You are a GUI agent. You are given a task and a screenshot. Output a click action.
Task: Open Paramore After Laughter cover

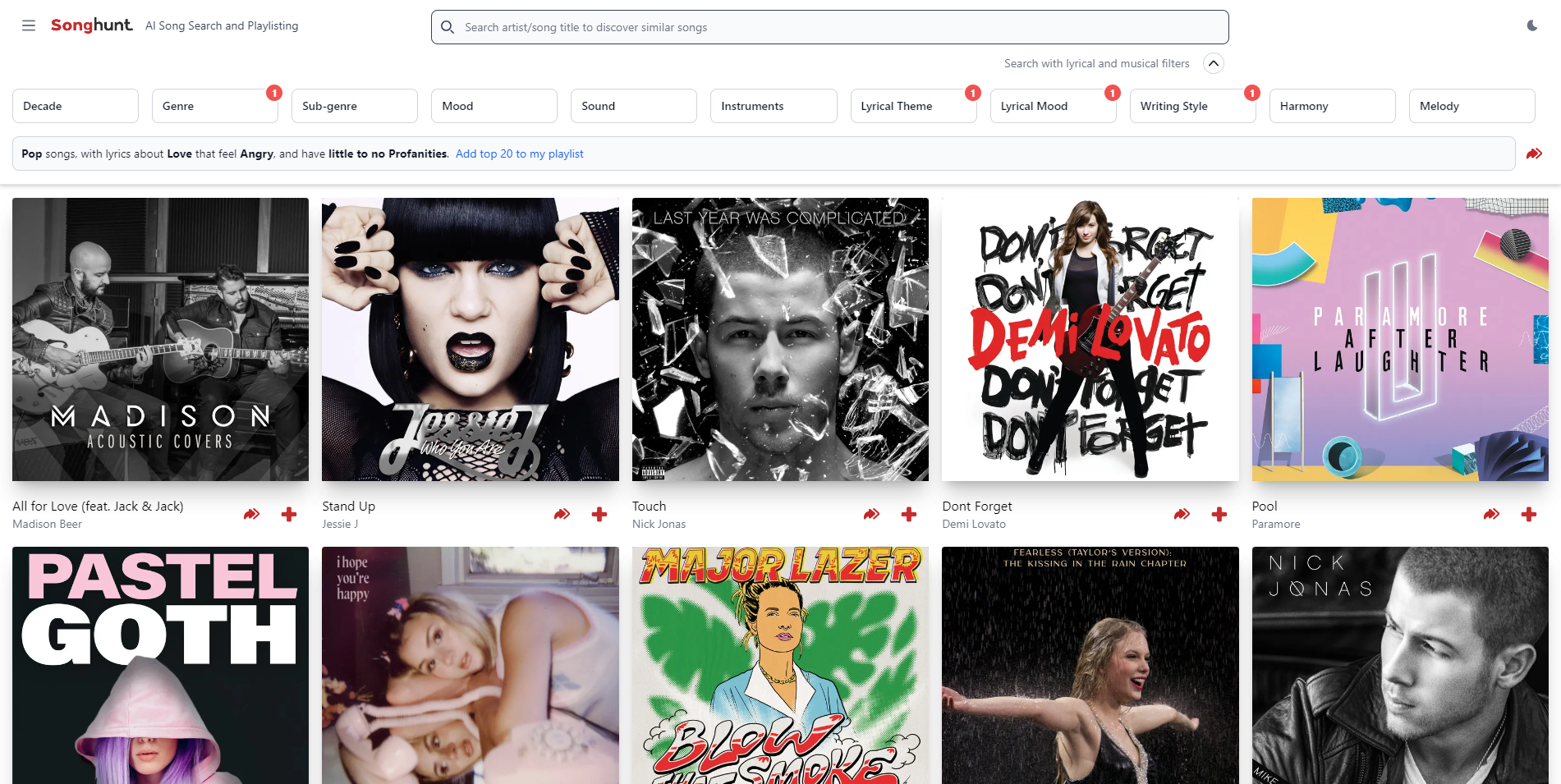click(1400, 339)
